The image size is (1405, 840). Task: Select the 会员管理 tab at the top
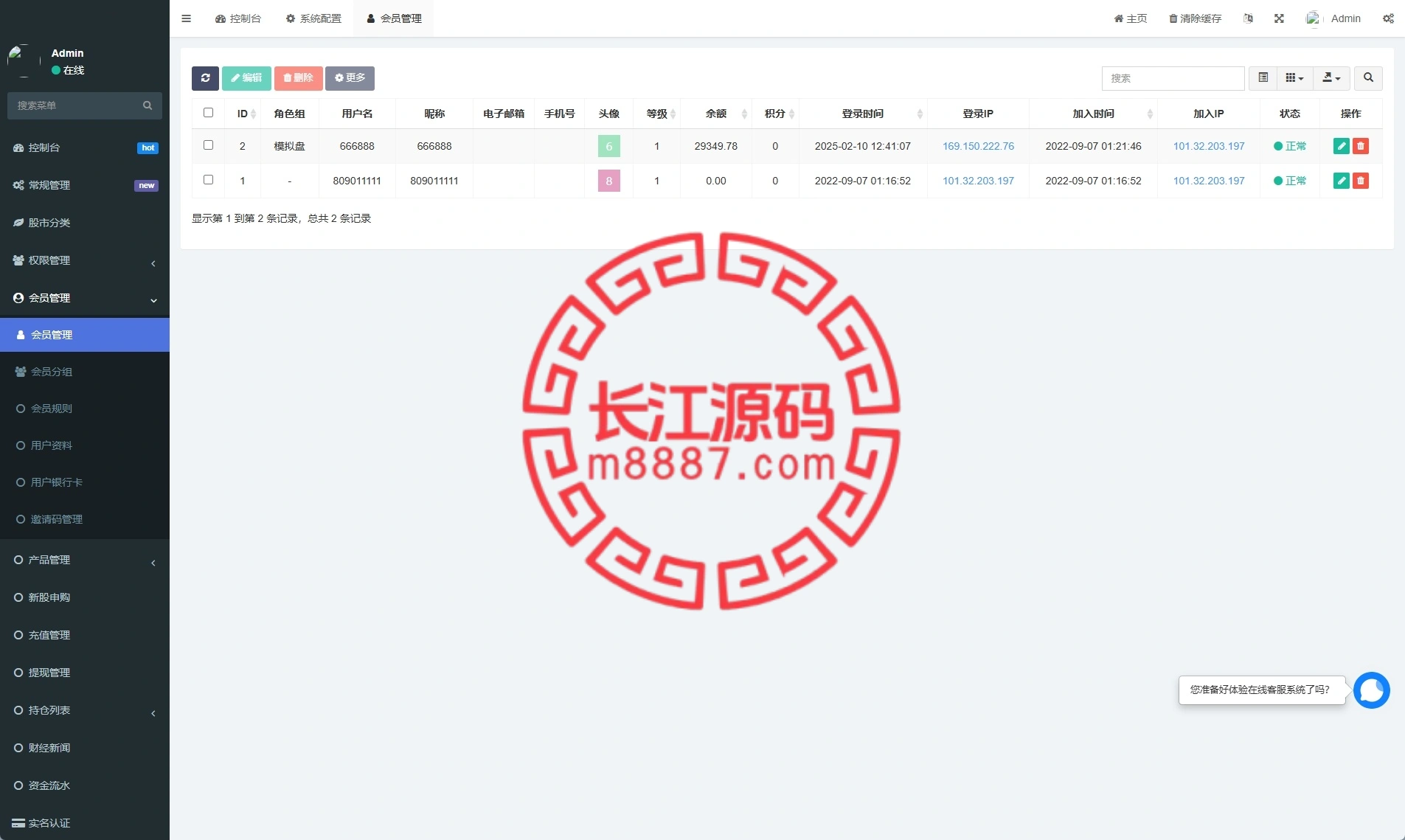click(394, 18)
